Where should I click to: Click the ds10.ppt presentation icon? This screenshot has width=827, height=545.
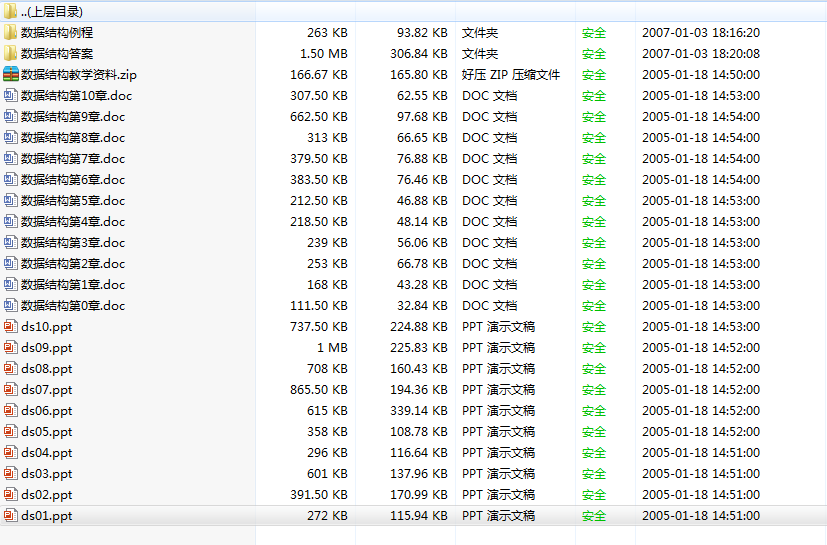[11, 327]
